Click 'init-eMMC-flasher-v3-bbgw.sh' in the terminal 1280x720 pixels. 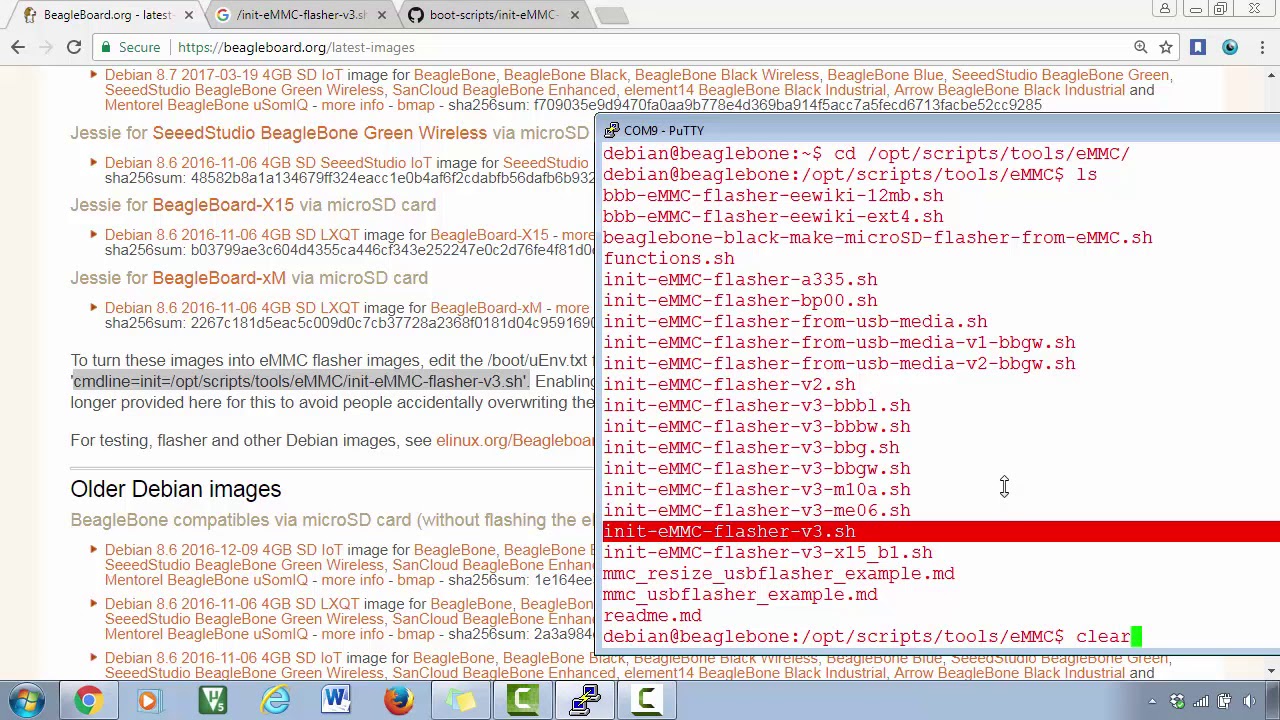coord(757,469)
